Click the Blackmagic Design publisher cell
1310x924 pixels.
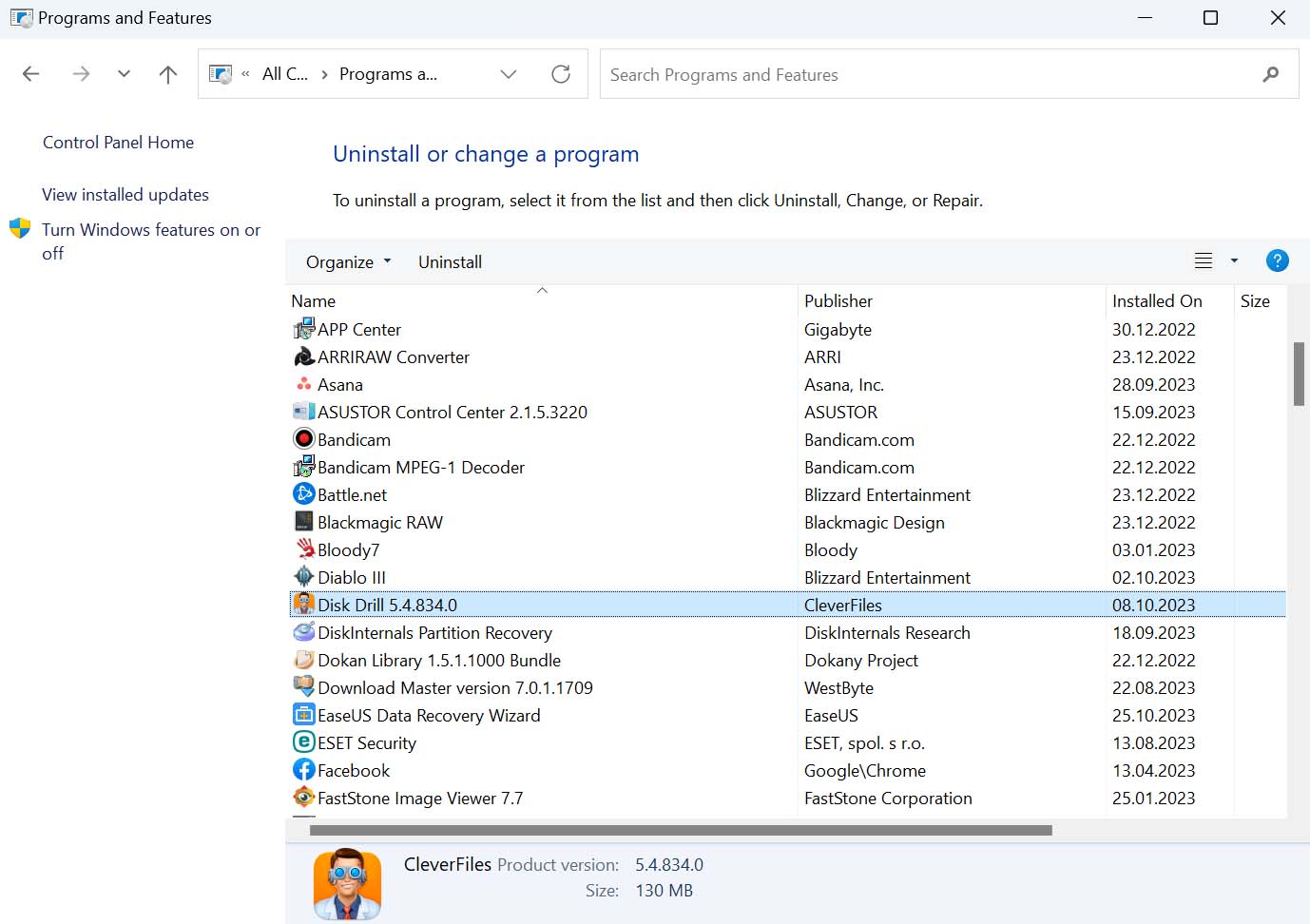tap(874, 523)
